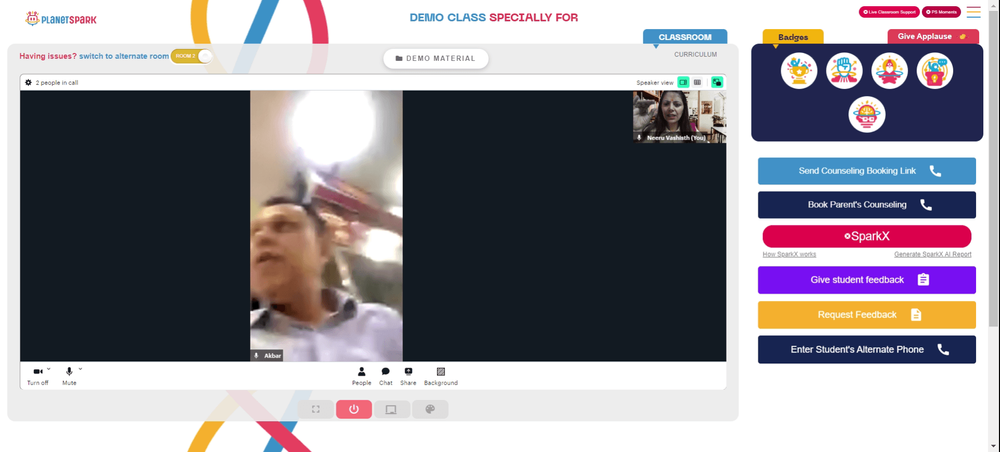This screenshot has width=1000, height=452.
Task: Award the podium speaker badge
Action: point(935,70)
